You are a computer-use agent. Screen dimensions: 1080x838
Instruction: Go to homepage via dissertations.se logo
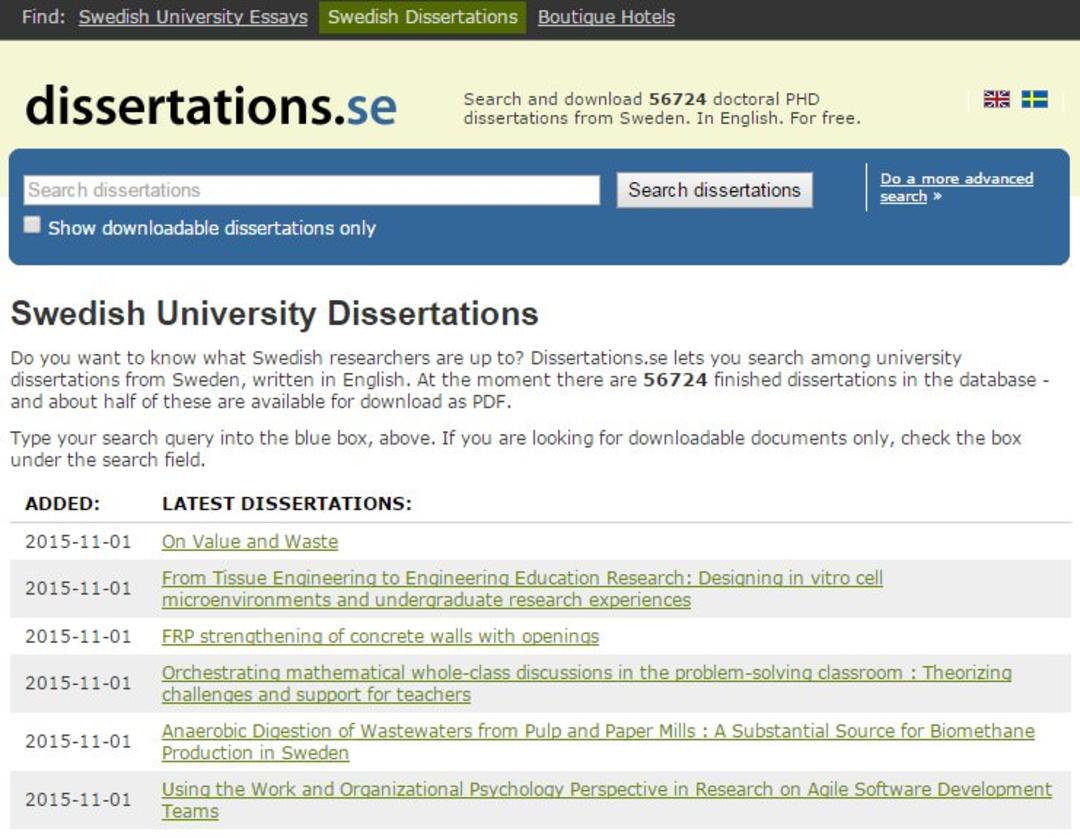[211, 106]
